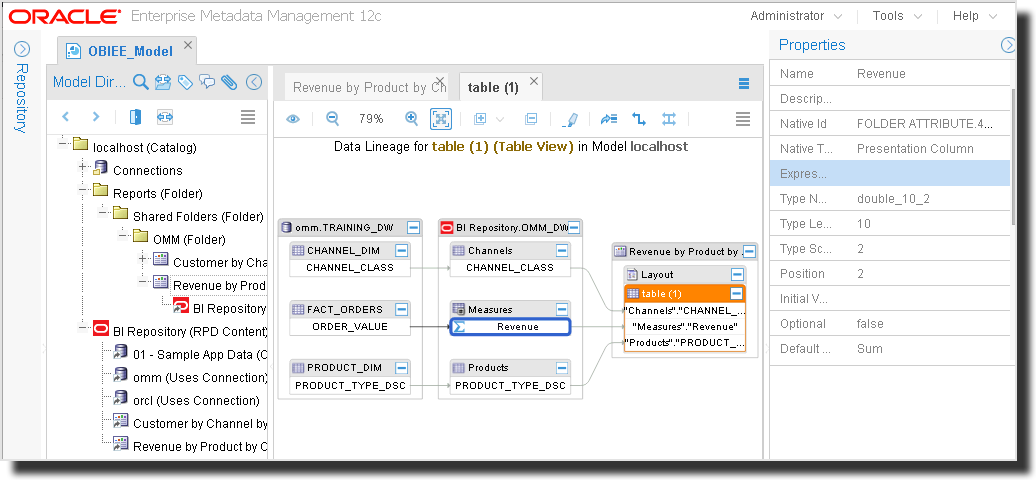Screen dimensions: 1036x480
Task: Collapse Products node in diagram
Action: tap(562, 368)
